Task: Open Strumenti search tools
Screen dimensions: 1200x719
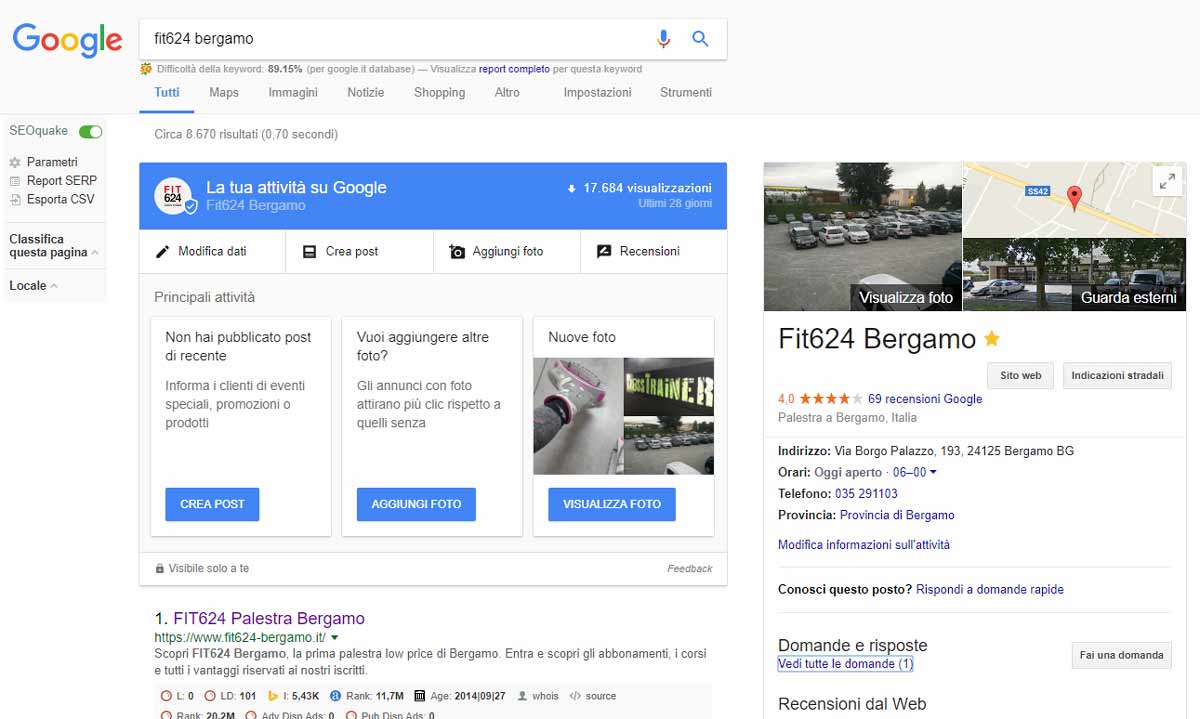Action: pos(686,92)
